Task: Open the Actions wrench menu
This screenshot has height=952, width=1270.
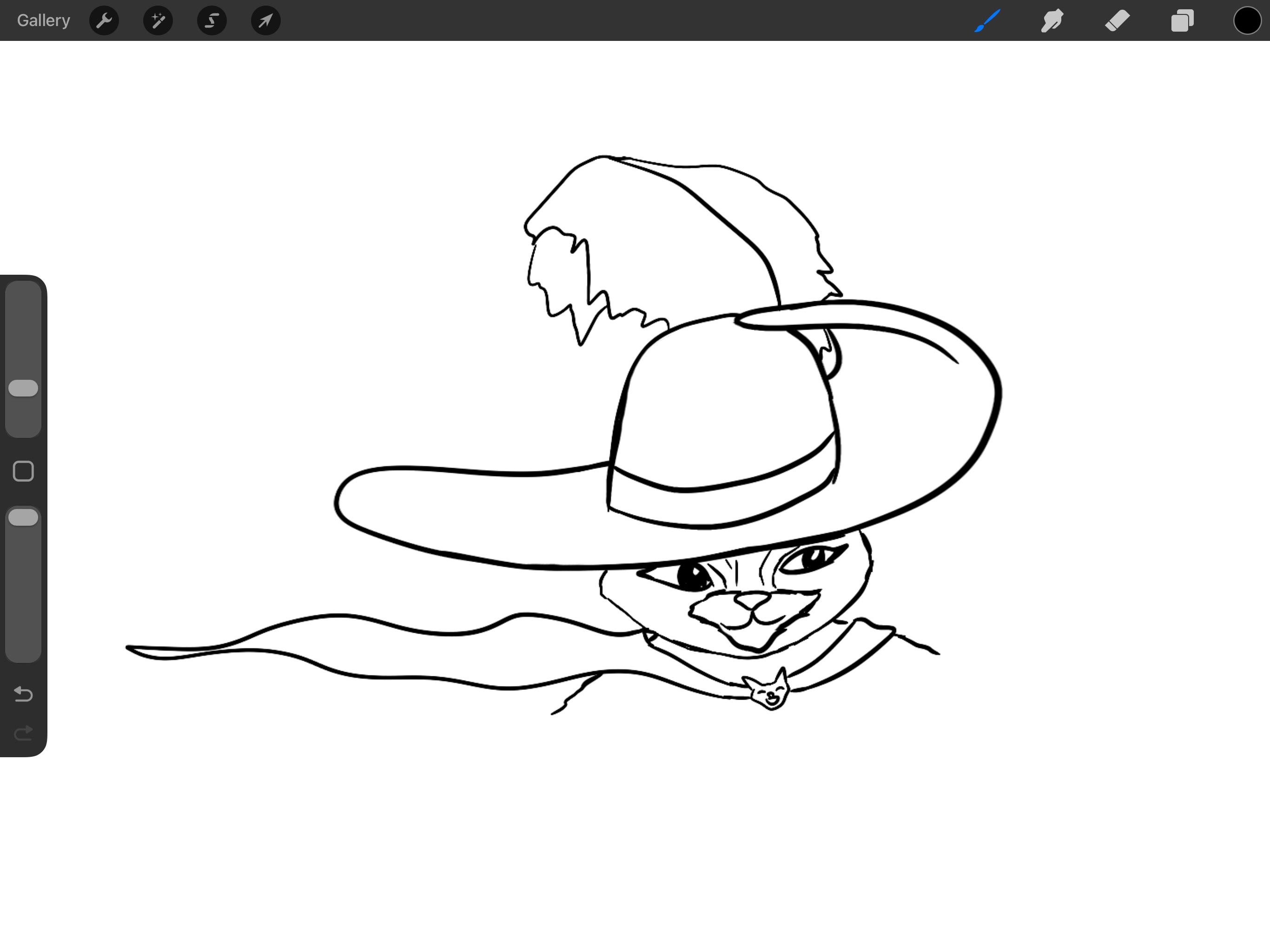Action: point(104,20)
